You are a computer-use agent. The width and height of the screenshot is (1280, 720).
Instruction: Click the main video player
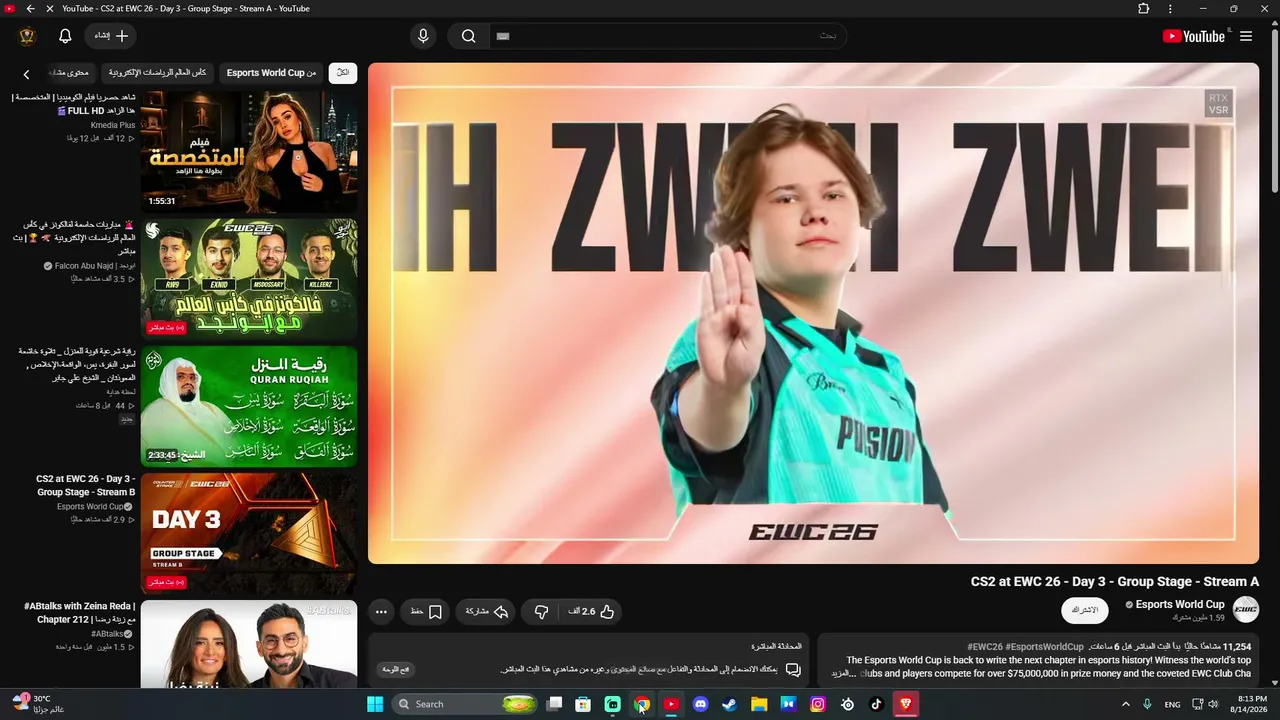[813, 314]
